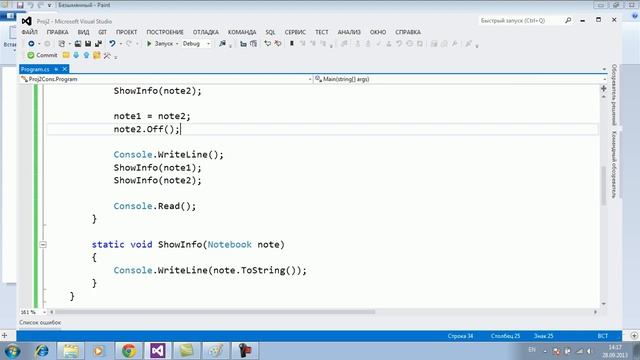This screenshot has width=640, height=360.
Task: Close the Program.cs tab
Action: click(64, 69)
